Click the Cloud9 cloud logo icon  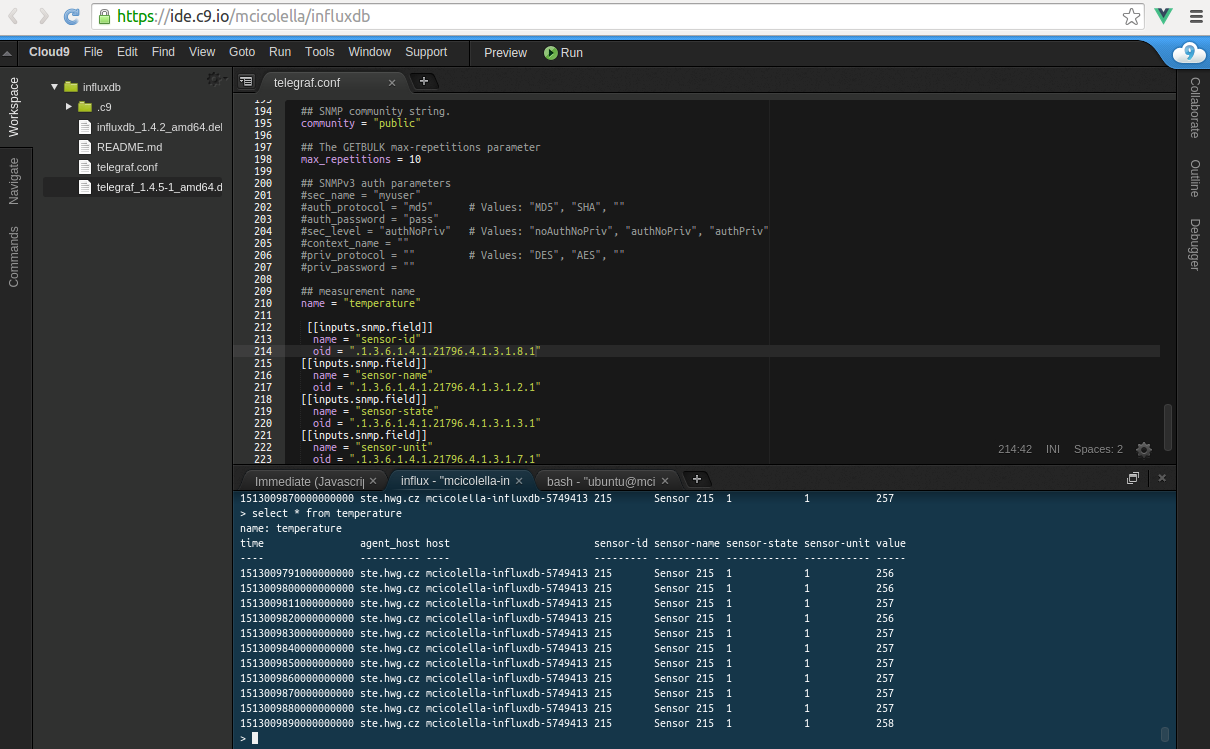click(x=1187, y=53)
